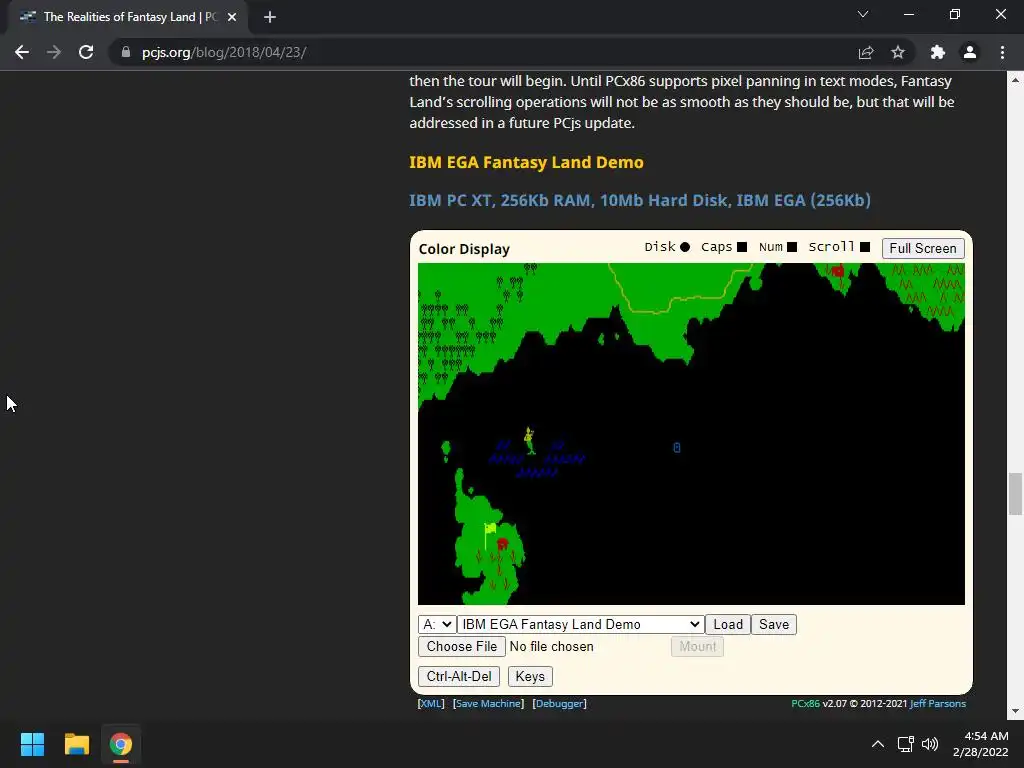Viewport: 1024px width, 768px height.
Task: Open the Debugger link
Action: pos(560,703)
